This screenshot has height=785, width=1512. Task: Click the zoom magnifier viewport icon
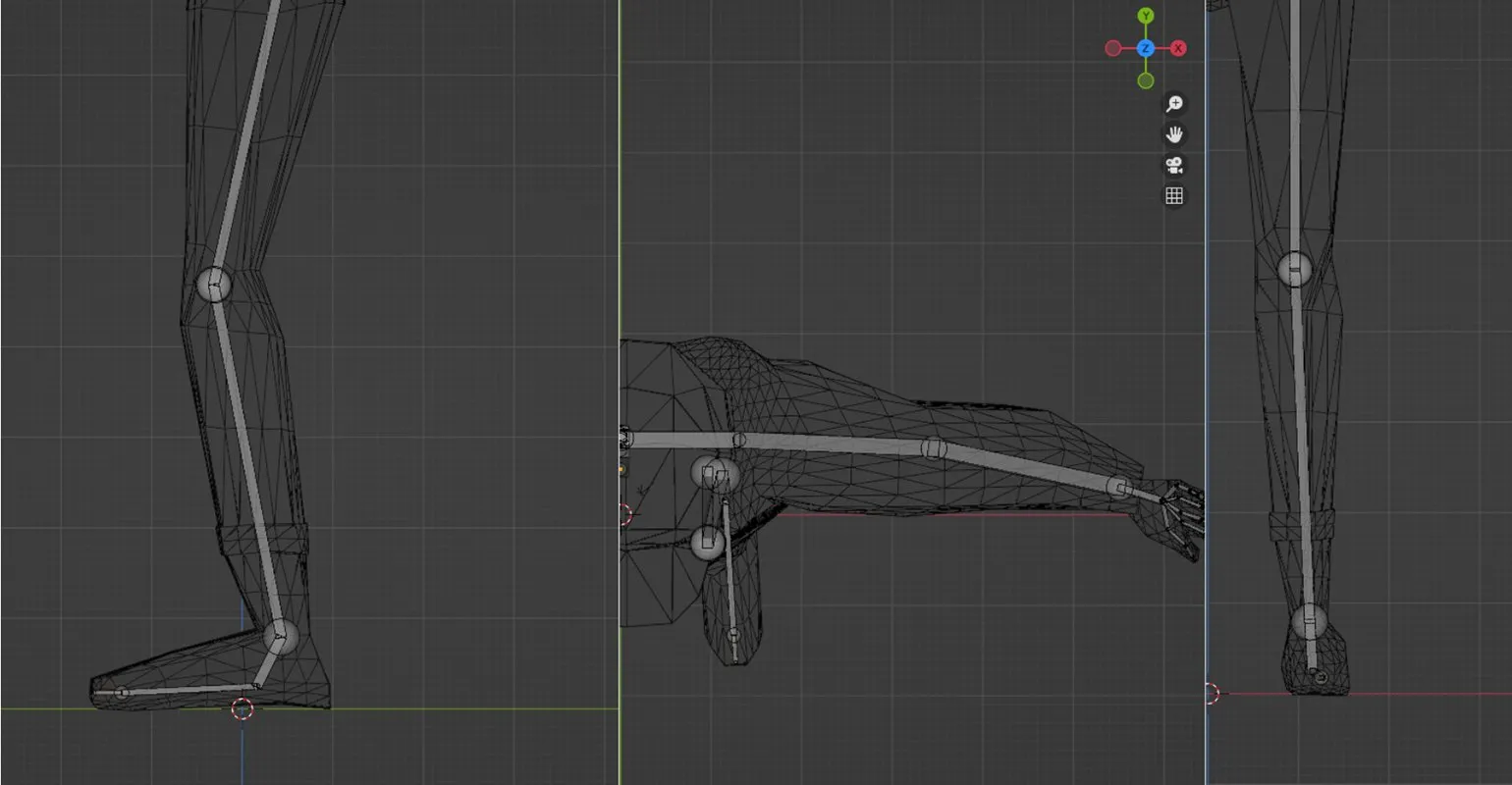point(1173,104)
